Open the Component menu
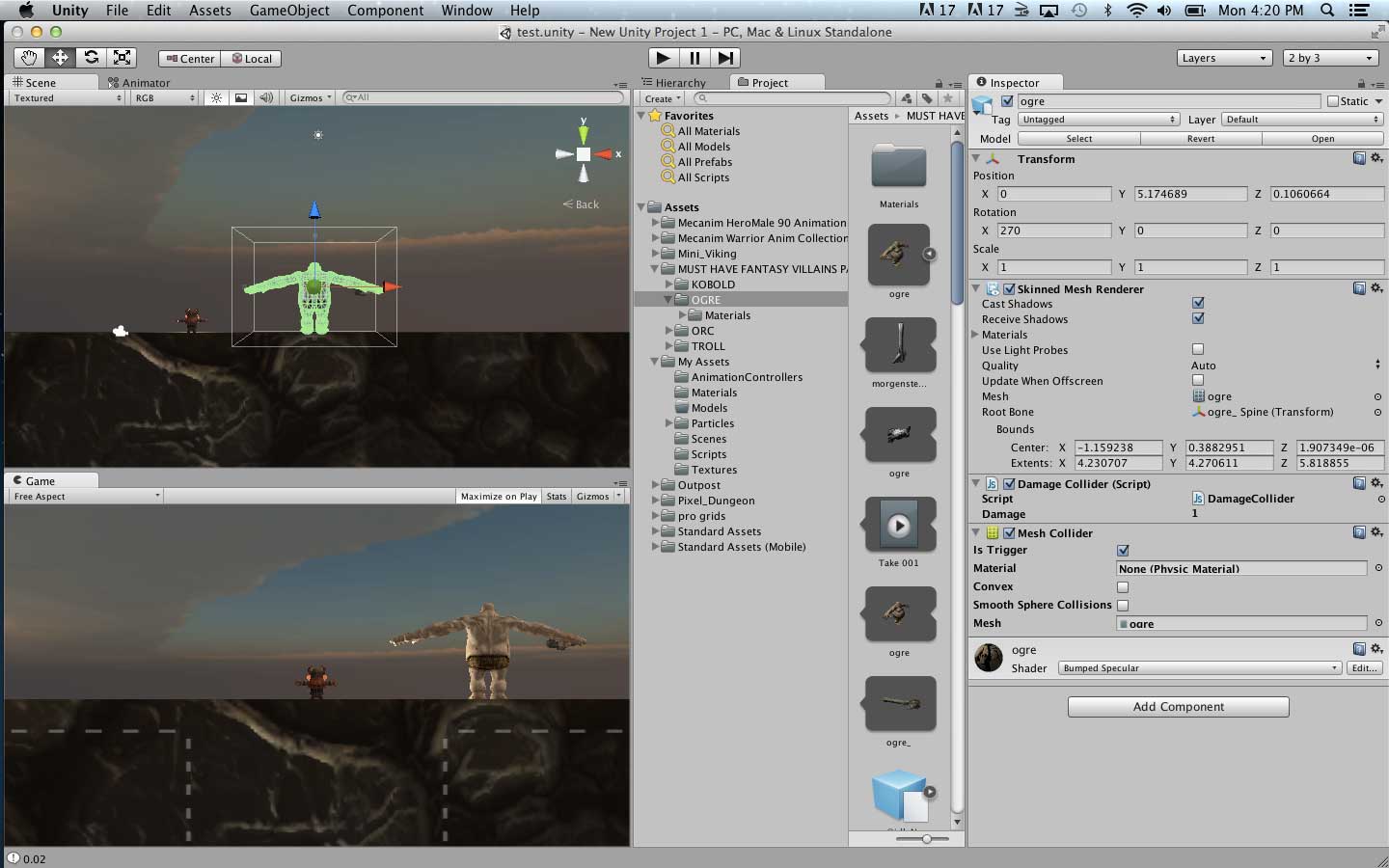The image size is (1389, 868). tap(385, 11)
